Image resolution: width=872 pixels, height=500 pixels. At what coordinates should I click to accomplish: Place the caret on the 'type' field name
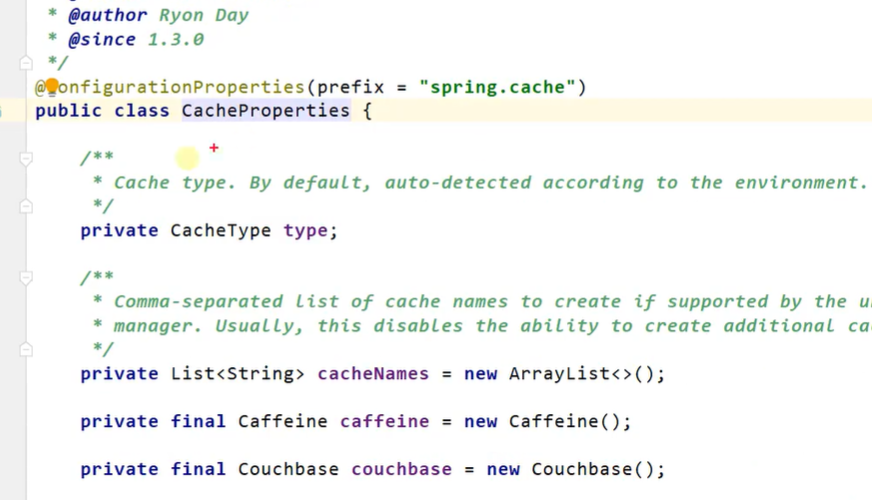pyautogui.click(x=305, y=231)
